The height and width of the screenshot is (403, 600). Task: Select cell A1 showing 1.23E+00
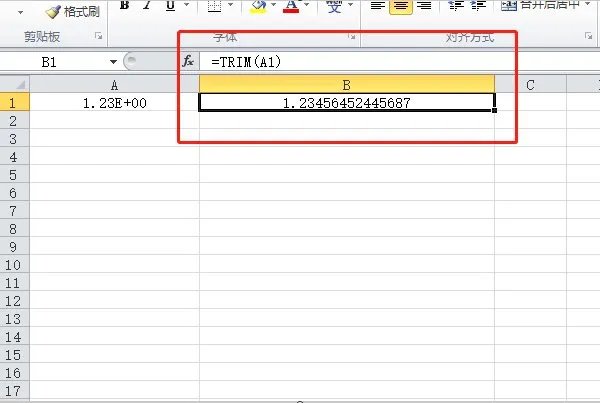[x=114, y=102]
